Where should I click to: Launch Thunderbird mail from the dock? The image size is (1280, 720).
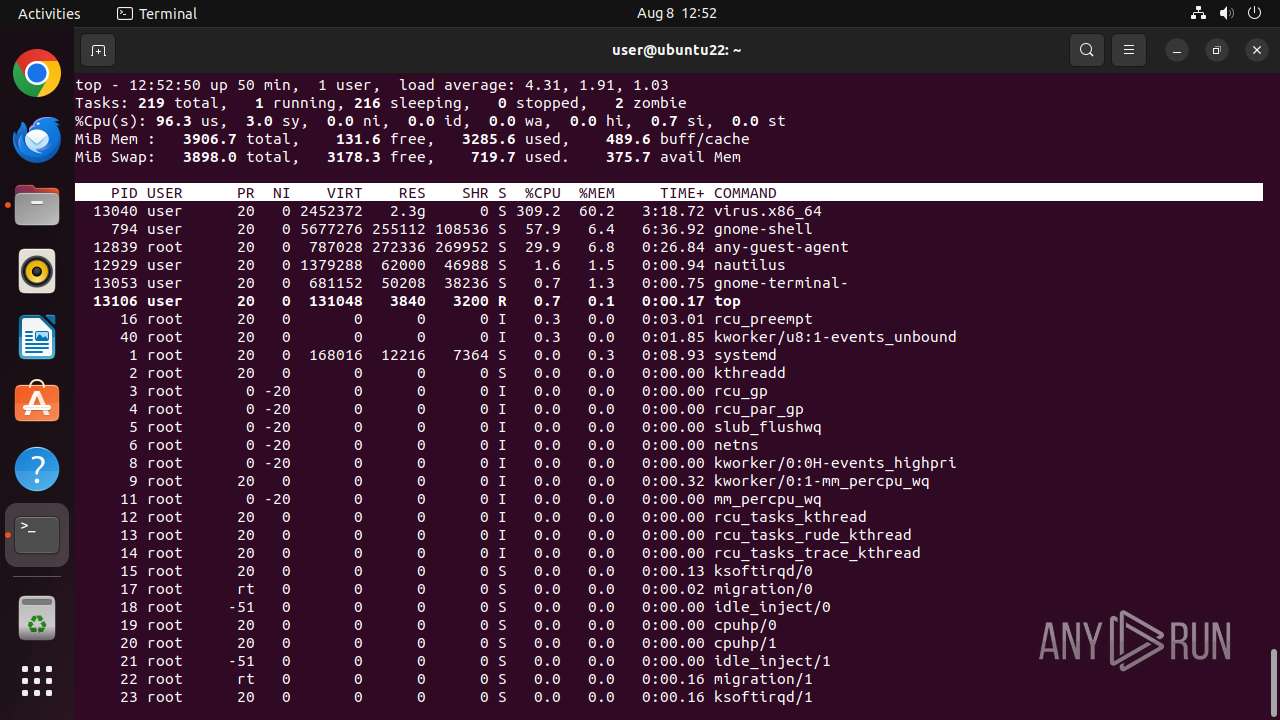[37, 139]
